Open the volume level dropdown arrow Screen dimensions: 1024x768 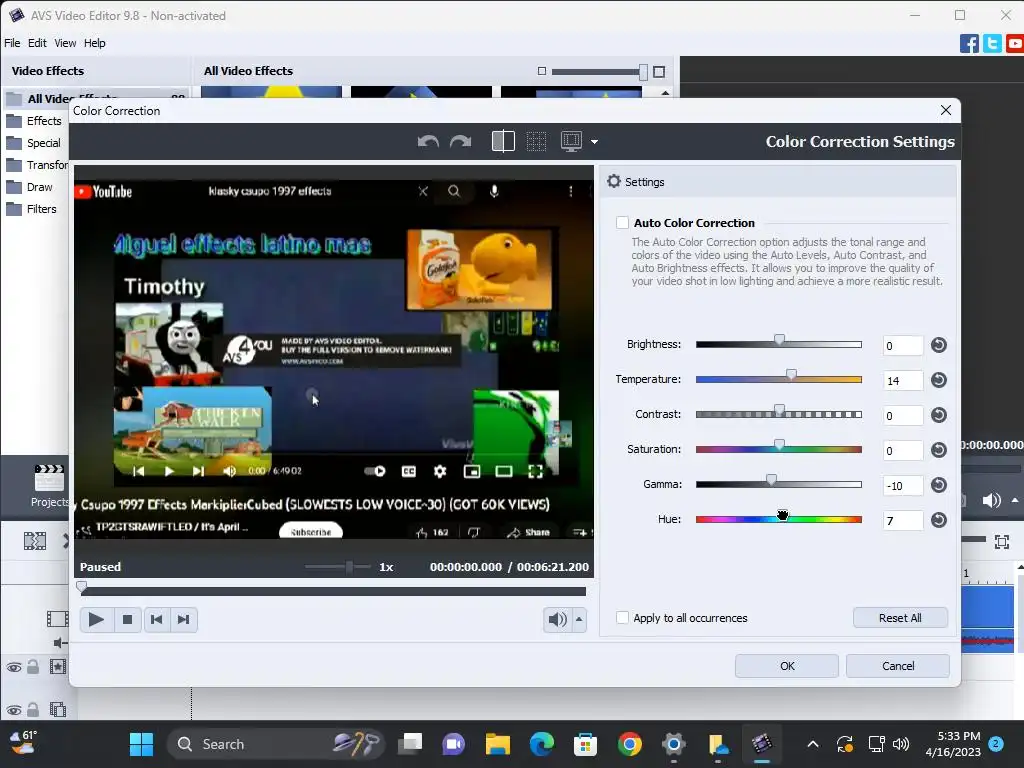[x=579, y=620]
